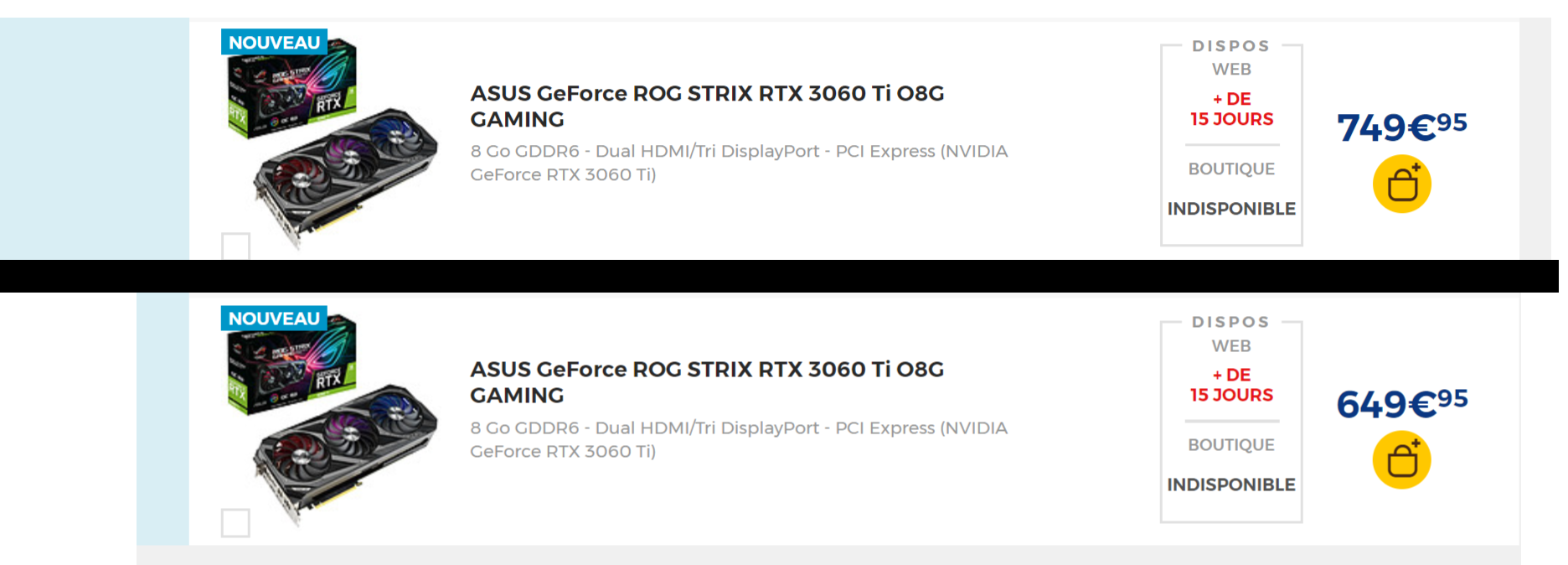
Task: Click the NOUVEAU badge on the 649€95 listing
Action: (x=274, y=319)
